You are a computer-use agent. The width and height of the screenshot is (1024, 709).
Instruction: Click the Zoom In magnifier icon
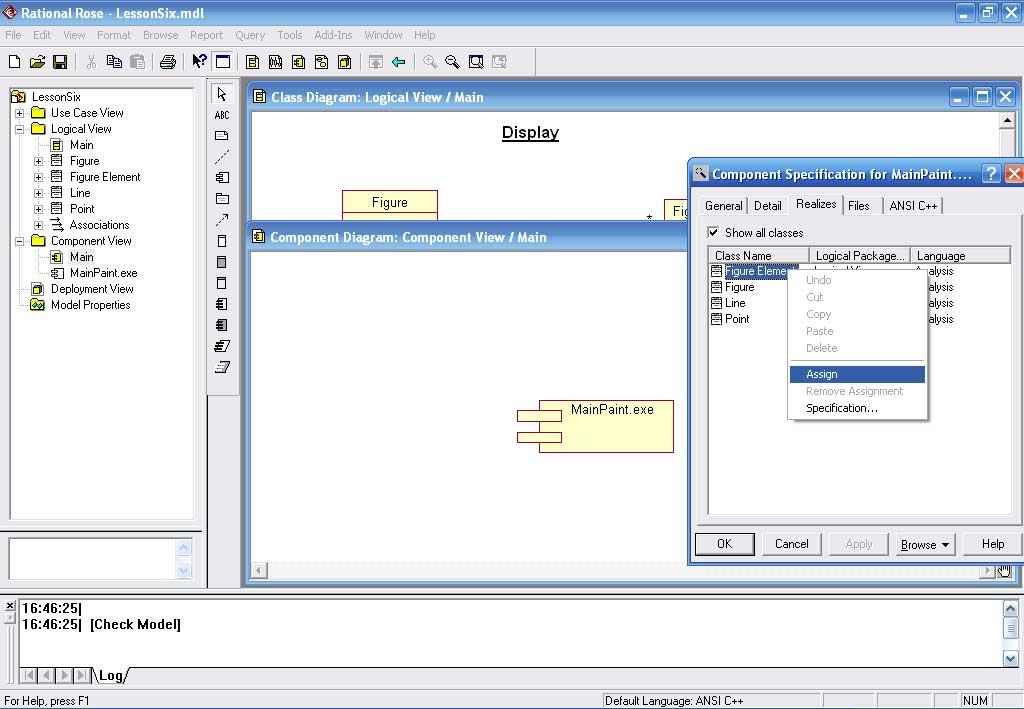430,62
